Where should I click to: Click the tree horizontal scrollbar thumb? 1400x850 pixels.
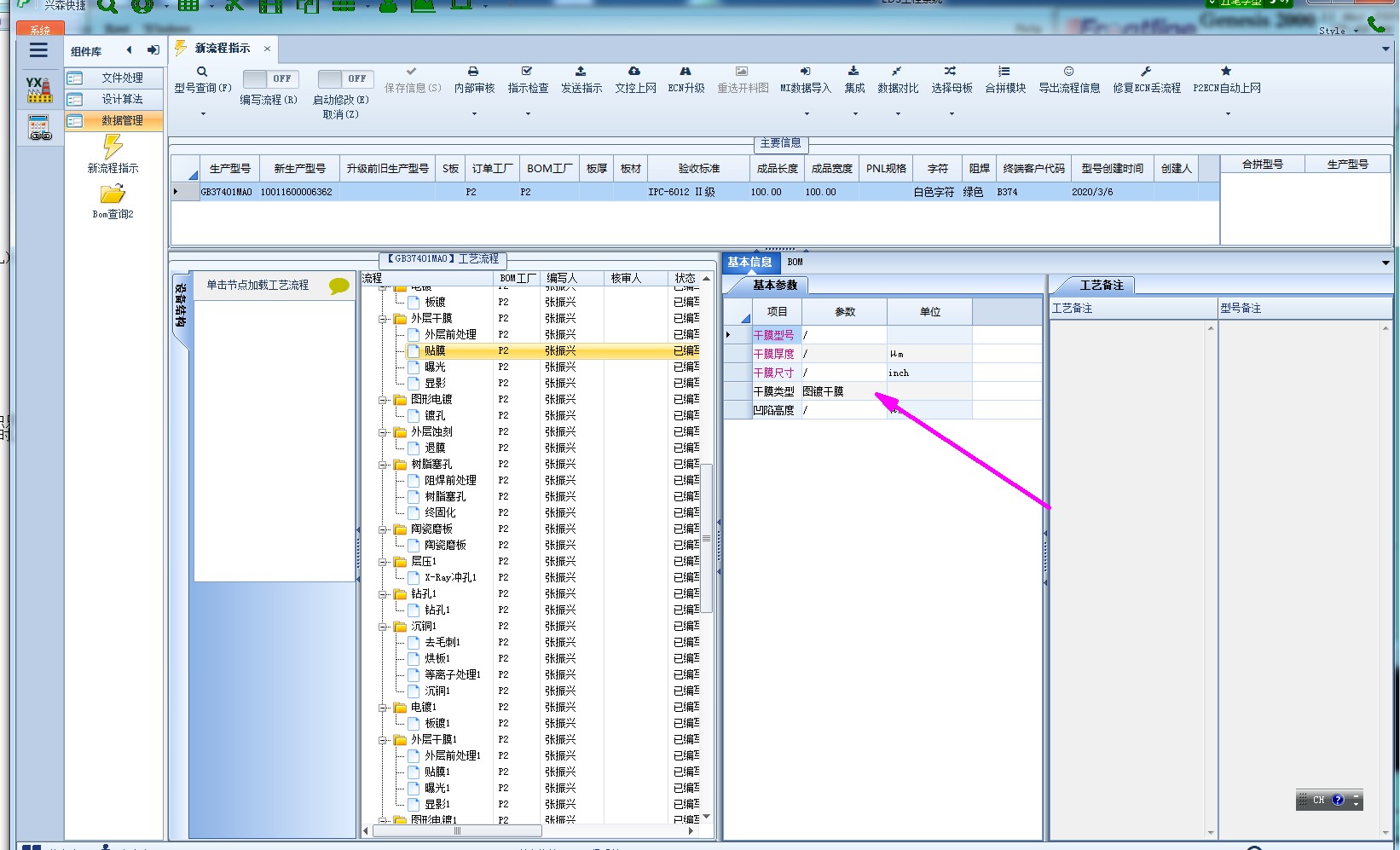(456, 830)
